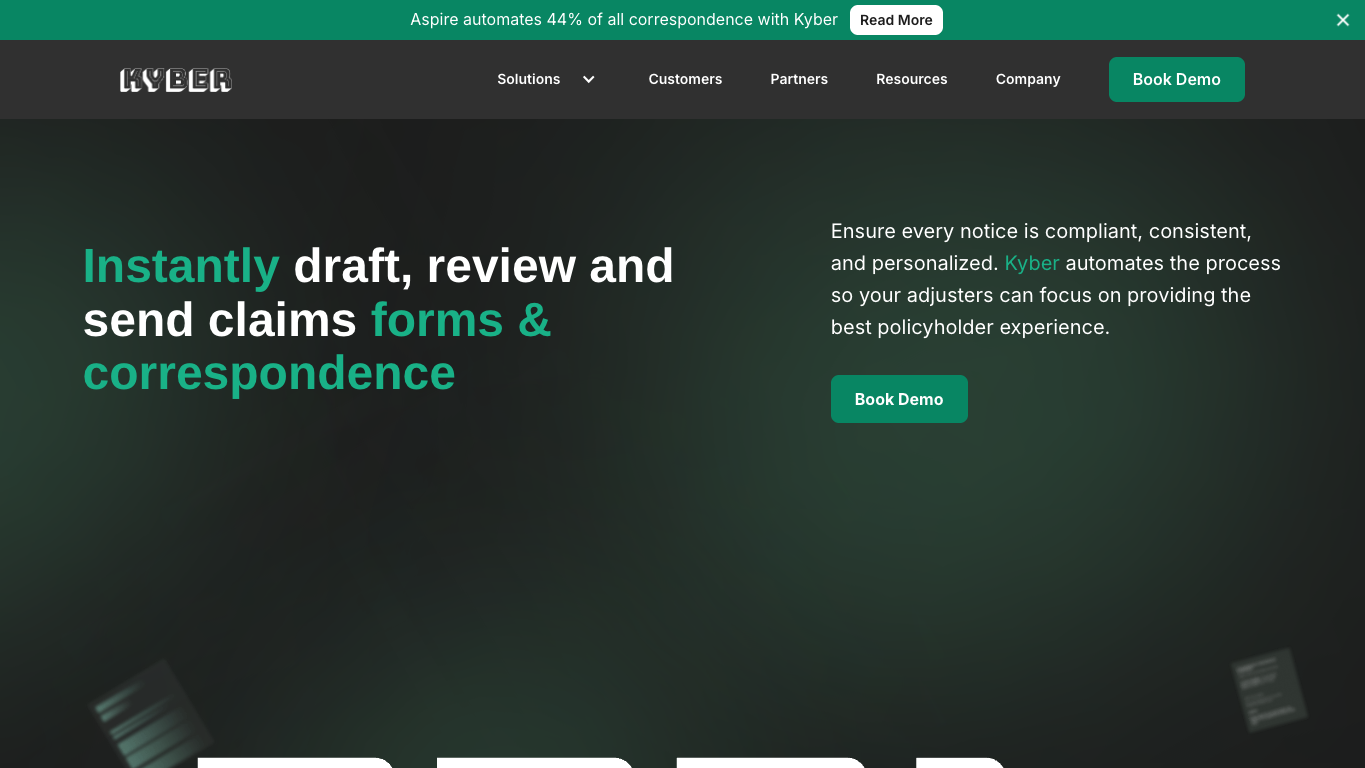This screenshot has width=1365, height=768.
Task: Click the green headline word correspondence
Action: (x=269, y=373)
